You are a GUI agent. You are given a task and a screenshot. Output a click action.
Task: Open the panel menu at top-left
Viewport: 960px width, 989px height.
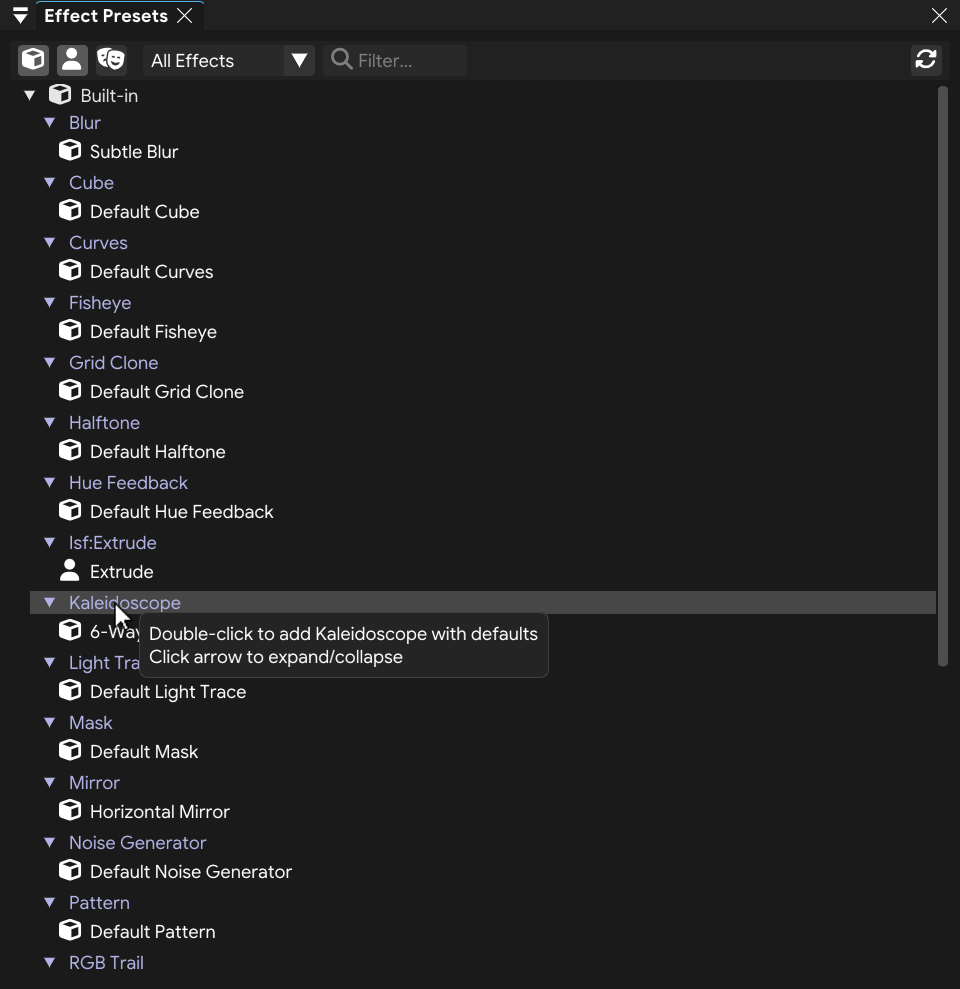tap(20, 15)
